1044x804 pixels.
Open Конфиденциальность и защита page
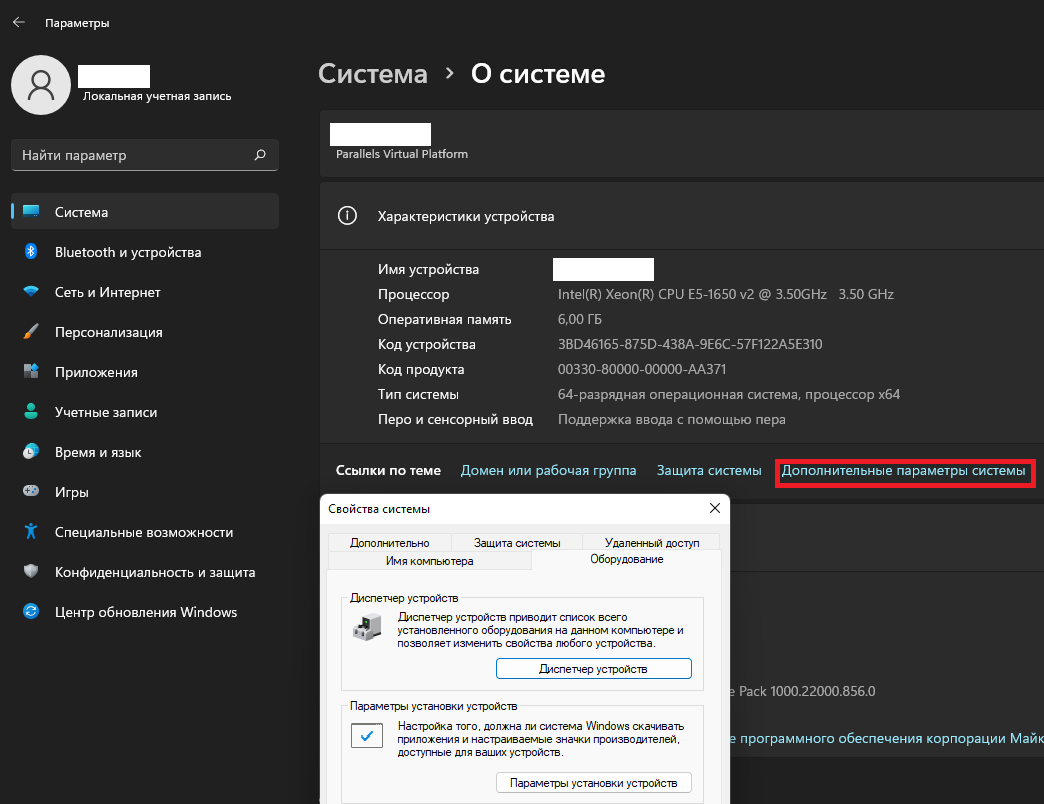154,572
